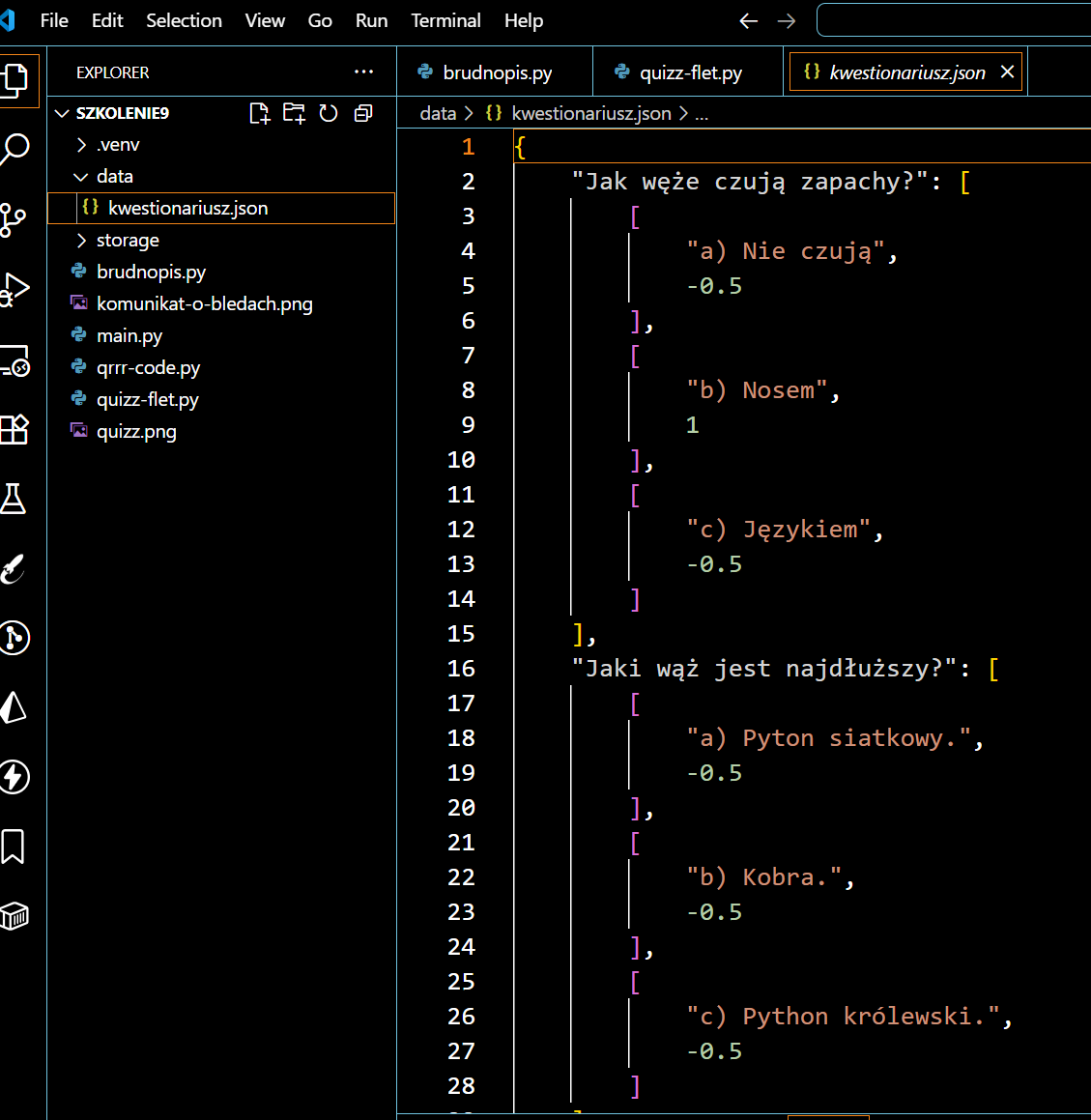Image resolution: width=1091 pixels, height=1120 pixels.
Task: Open brudnopis.py from the file tree
Action: point(221,272)
